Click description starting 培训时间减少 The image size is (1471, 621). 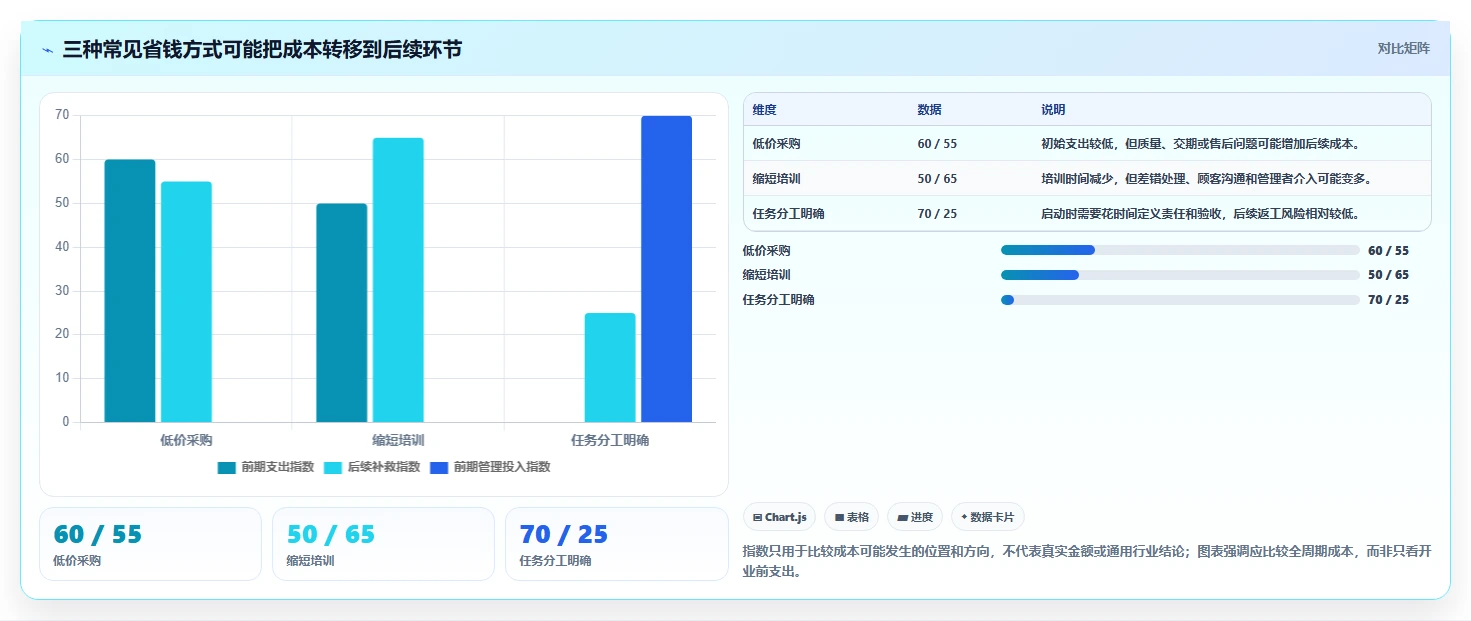(x=1207, y=179)
